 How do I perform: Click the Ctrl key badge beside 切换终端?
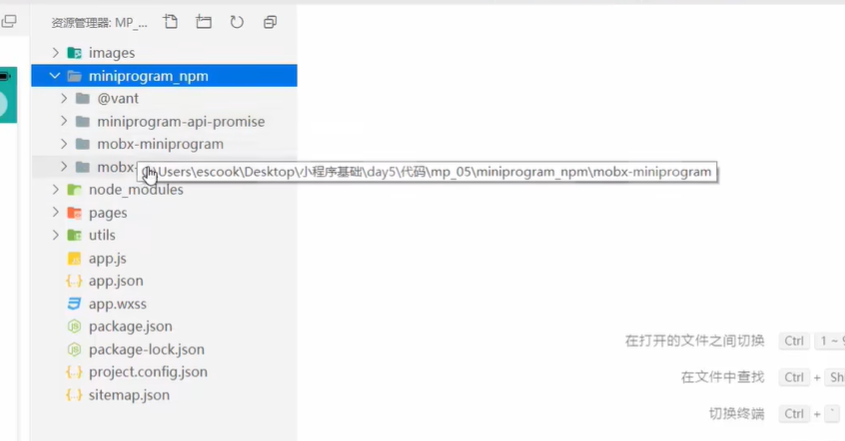(x=794, y=414)
